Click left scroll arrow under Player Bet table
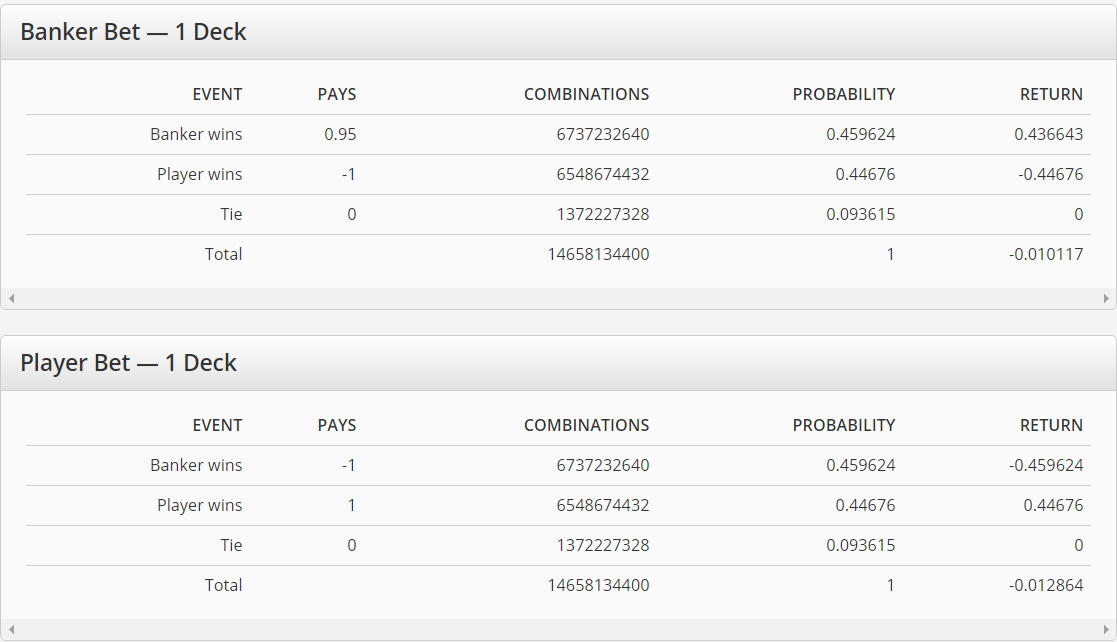1117x642 pixels. coord(10,629)
